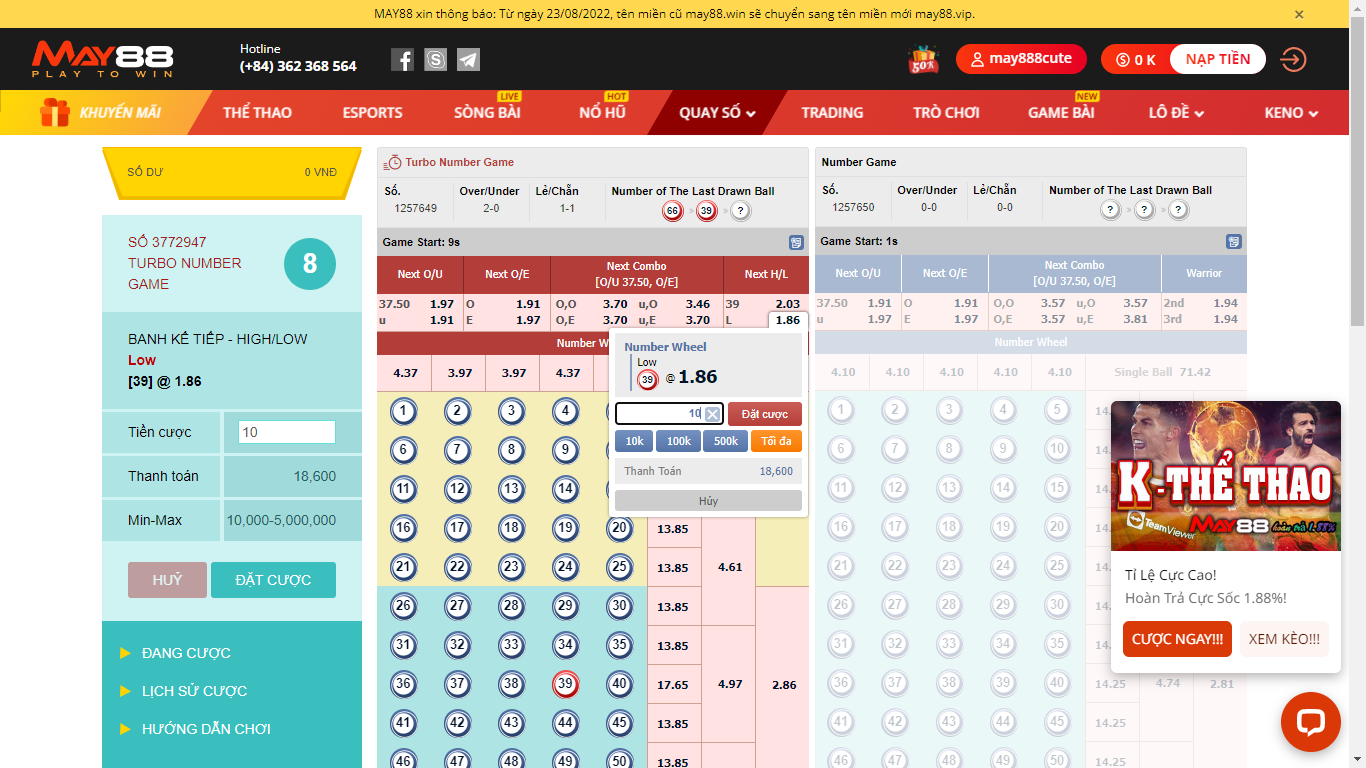Dismiss the announcement bar with X
Viewport: 1366px width, 768px height.
(1299, 14)
